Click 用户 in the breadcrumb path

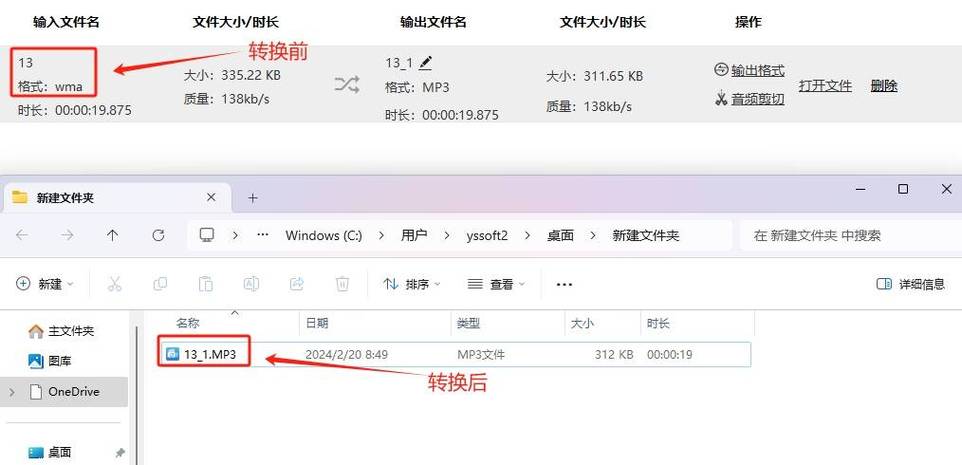coord(414,236)
